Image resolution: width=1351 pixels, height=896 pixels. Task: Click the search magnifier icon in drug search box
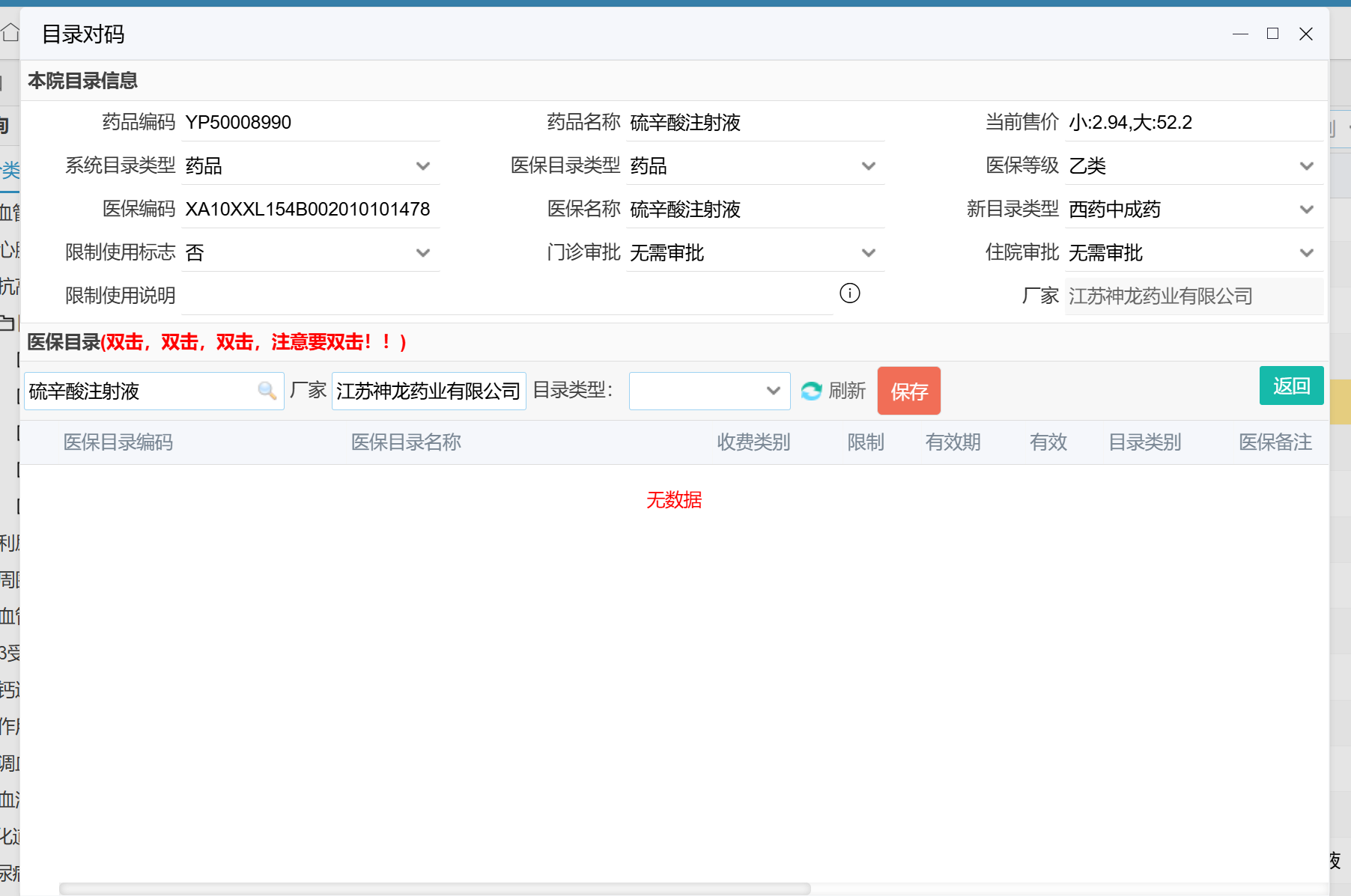pyautogui.click(x=267, y=391)
